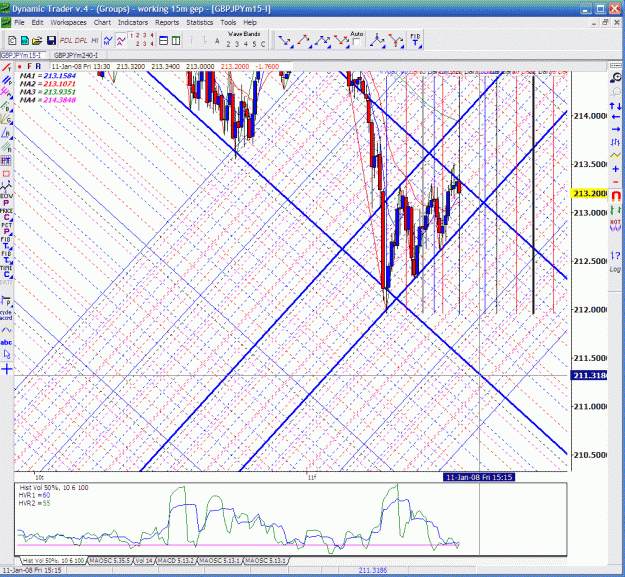Select the Gann fan G tool
The width and height of the screenshot is (625, 577).
click(x=6, y=118)
